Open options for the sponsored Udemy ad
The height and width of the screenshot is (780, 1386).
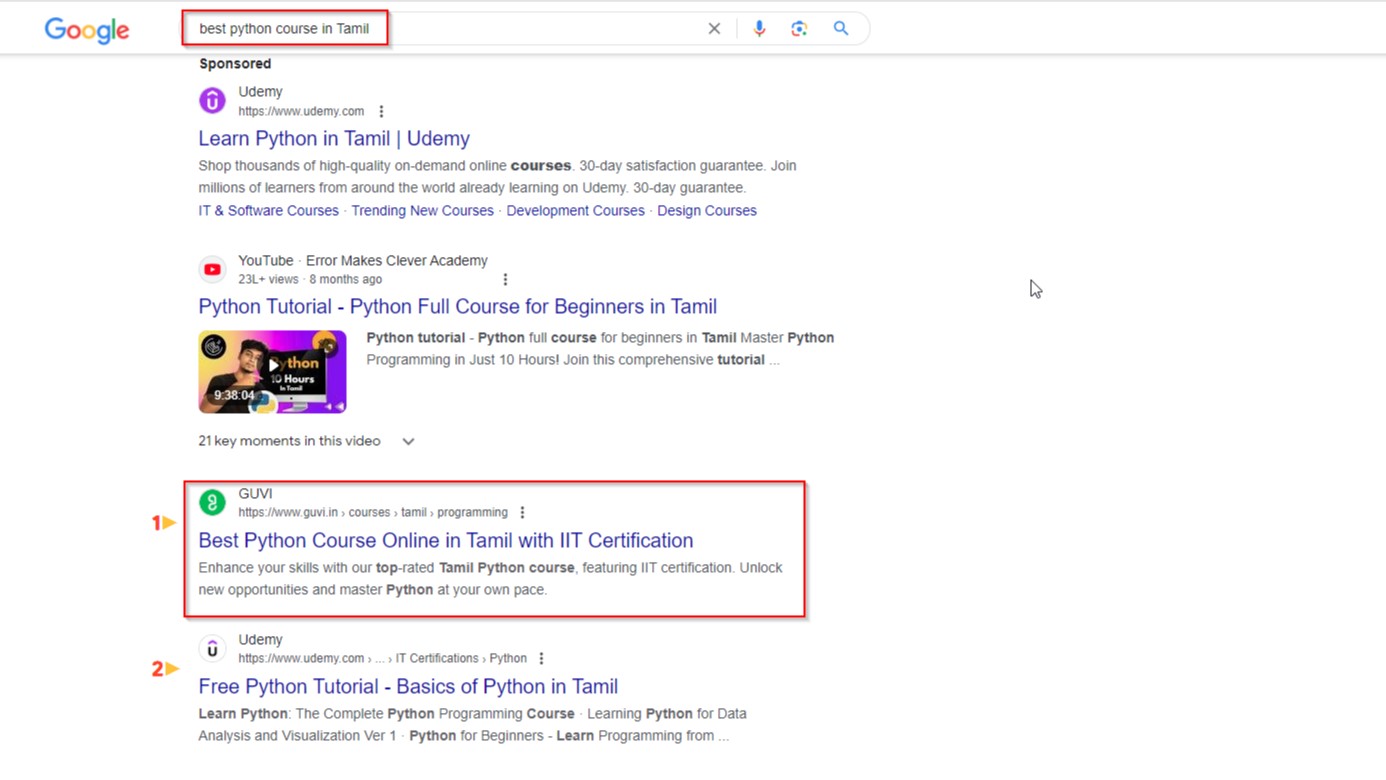pos(381,111)
